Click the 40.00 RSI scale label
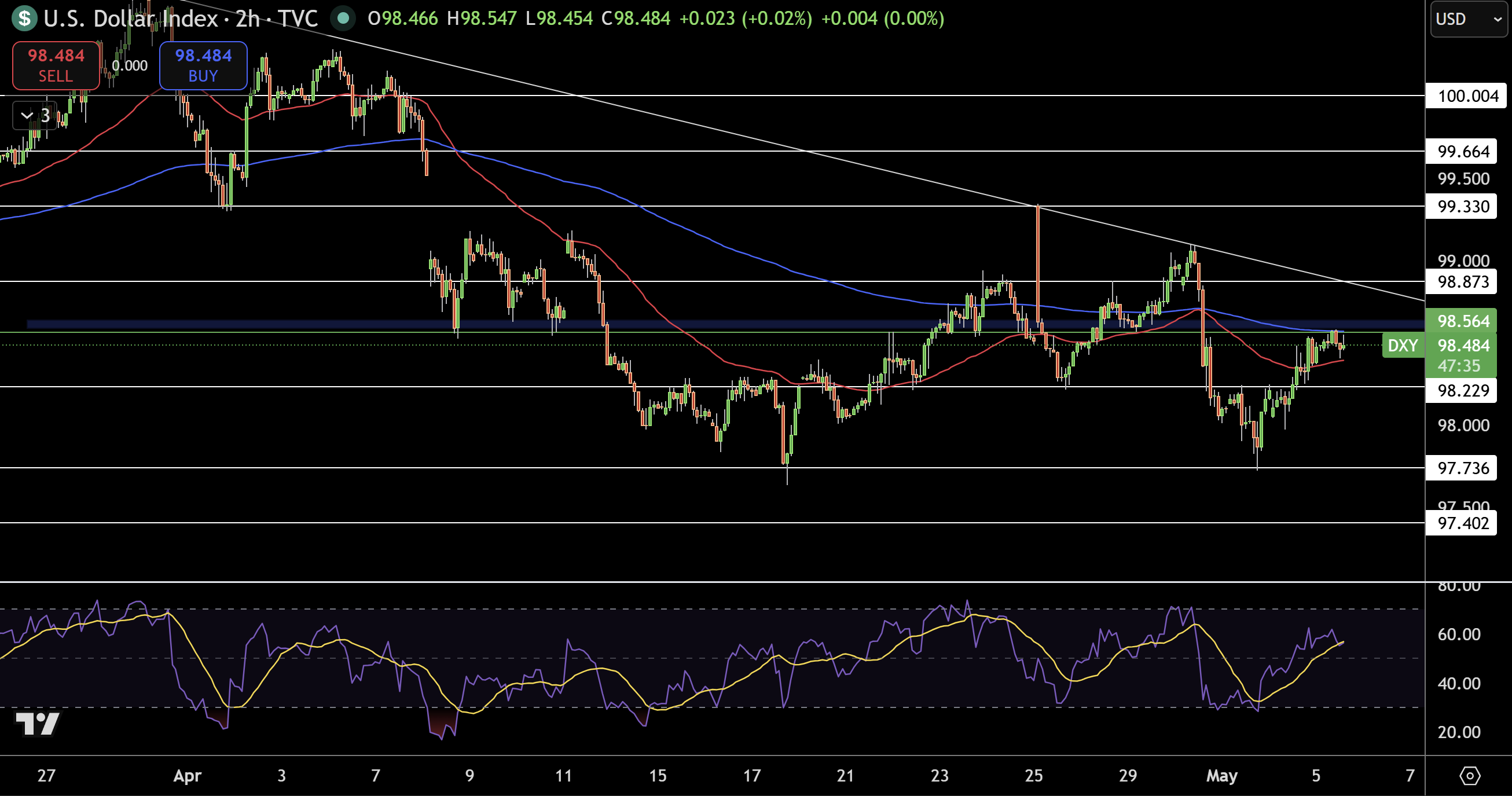 [x=1459, y=683]
